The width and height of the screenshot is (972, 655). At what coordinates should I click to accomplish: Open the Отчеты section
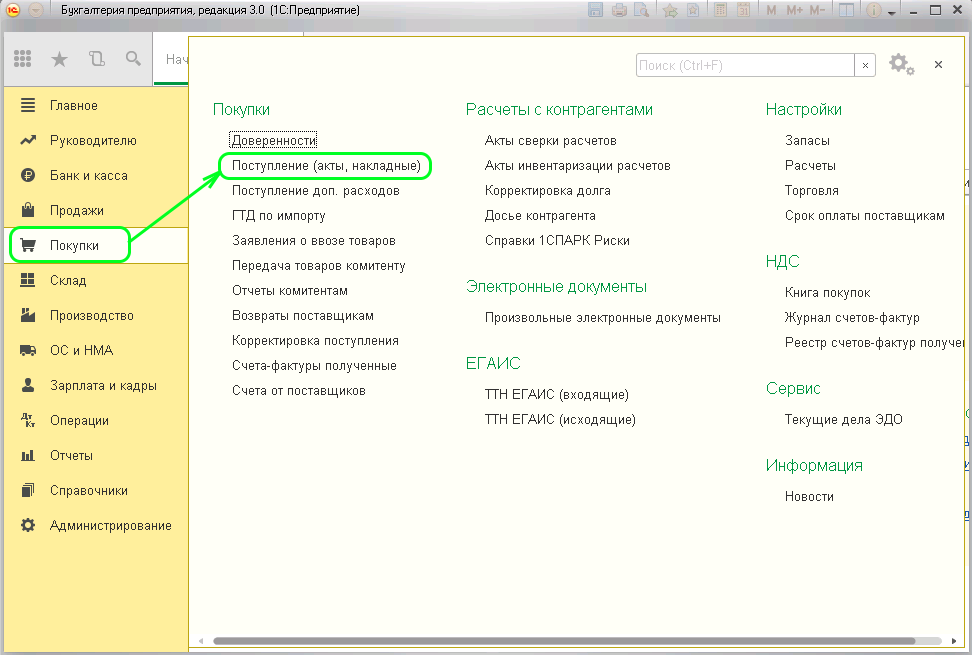(96, 455)
